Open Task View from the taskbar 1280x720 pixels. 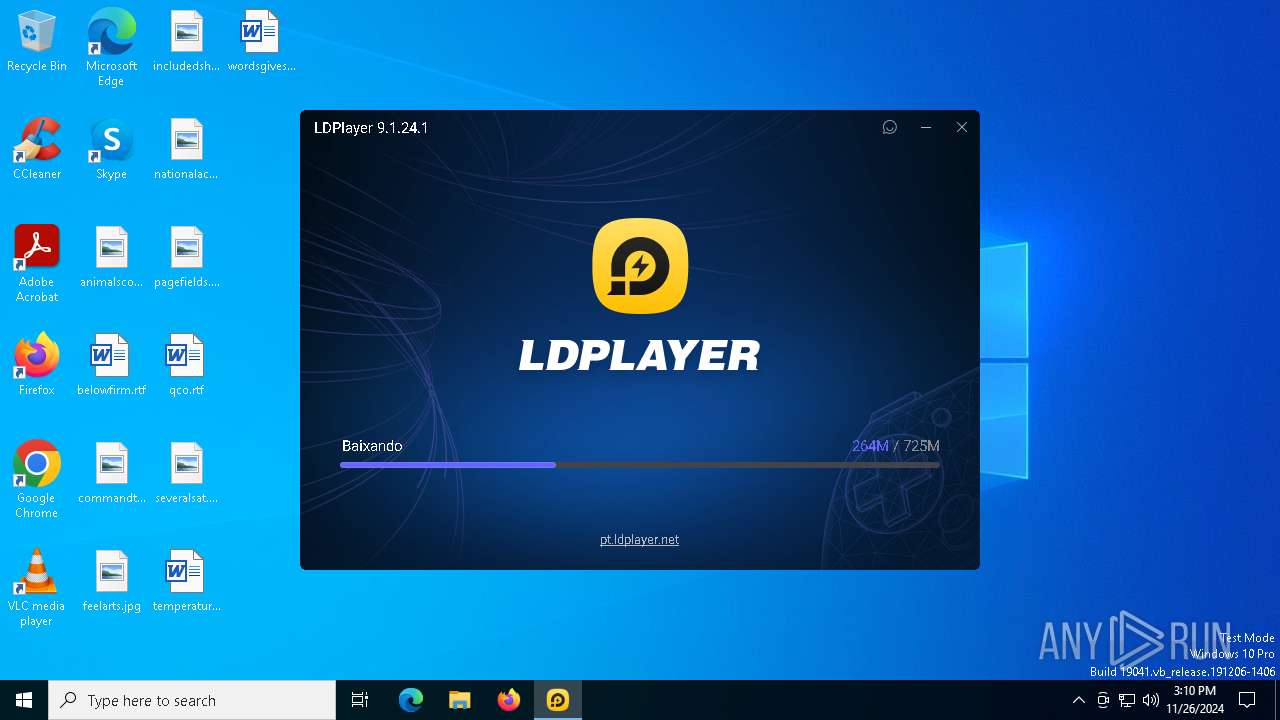coord(360,700)
